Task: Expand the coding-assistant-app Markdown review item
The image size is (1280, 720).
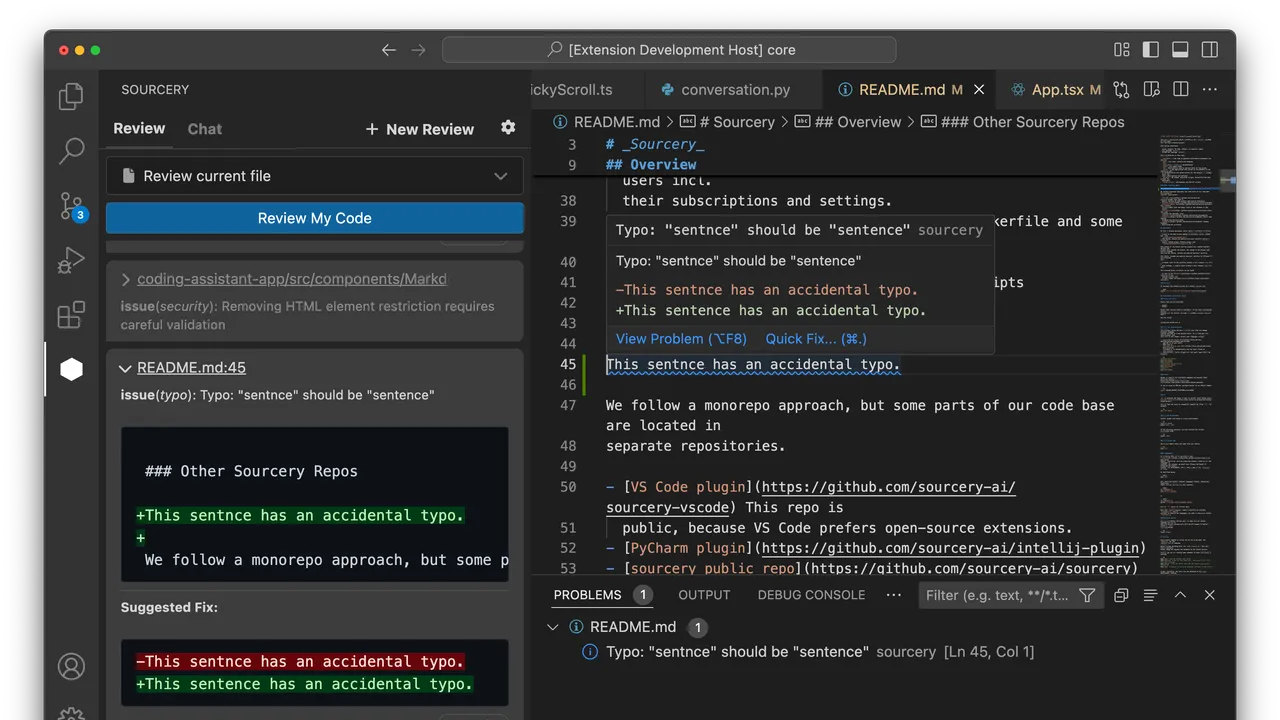Action: click(x=126, y=279)
